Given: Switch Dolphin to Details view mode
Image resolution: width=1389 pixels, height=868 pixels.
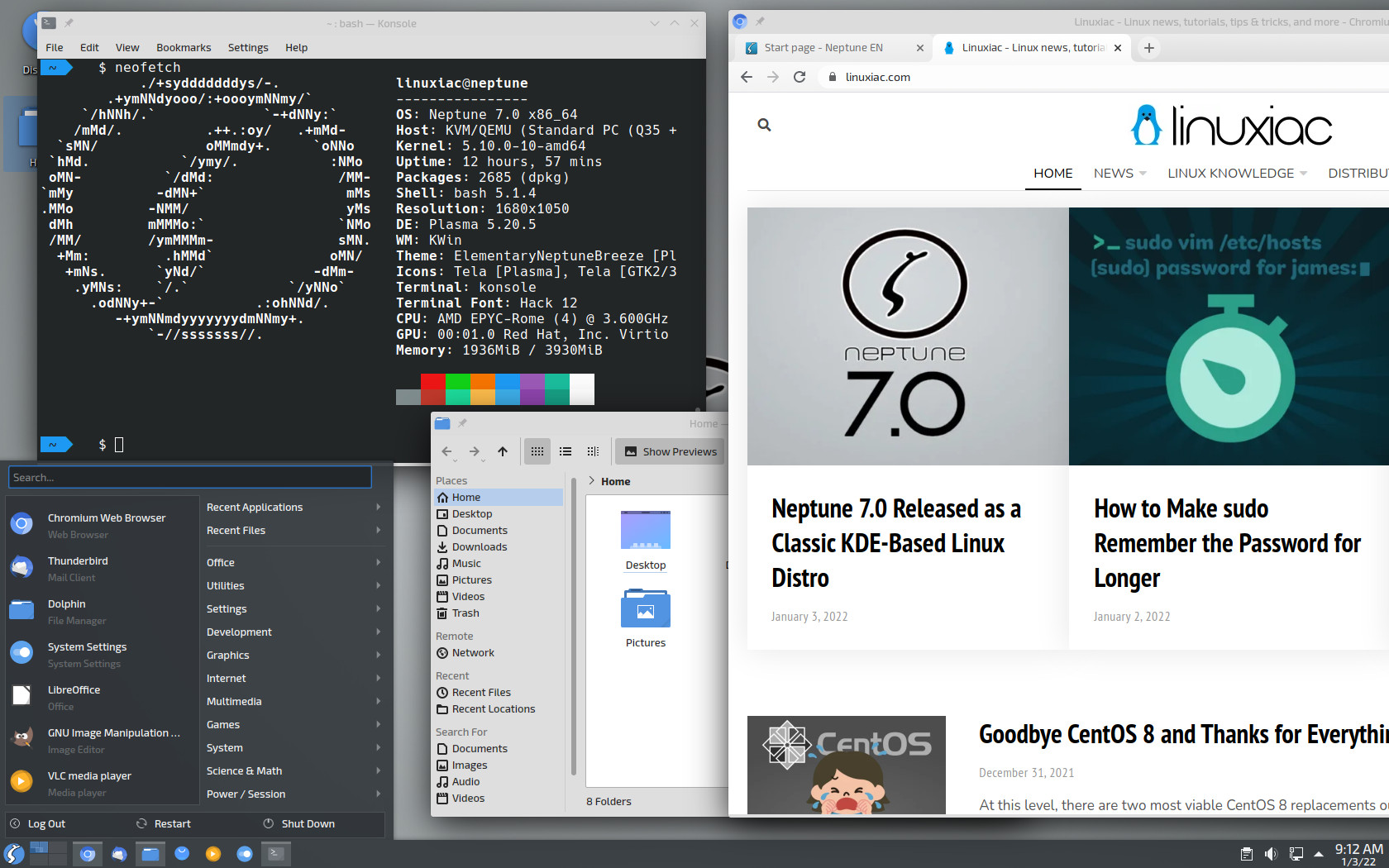Looking at the screenshot, I should pyautogui.click(x=593, y=451).
